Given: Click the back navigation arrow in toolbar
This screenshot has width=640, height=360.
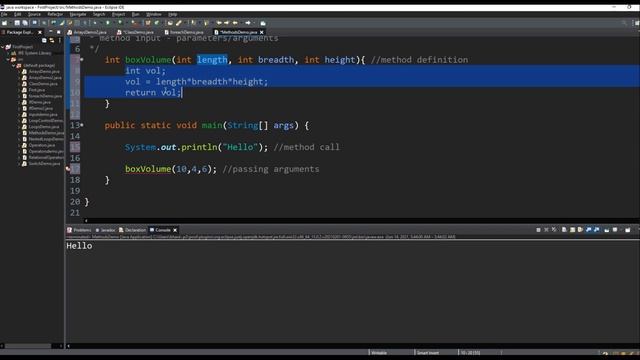Looking at the screenshot, I should (235, 23).
